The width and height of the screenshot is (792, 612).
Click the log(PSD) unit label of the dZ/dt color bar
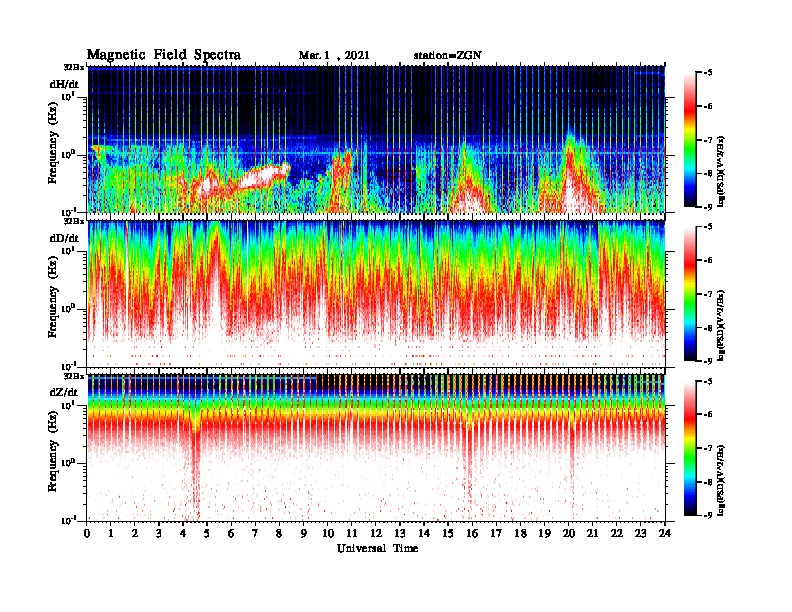coord(721,480)
